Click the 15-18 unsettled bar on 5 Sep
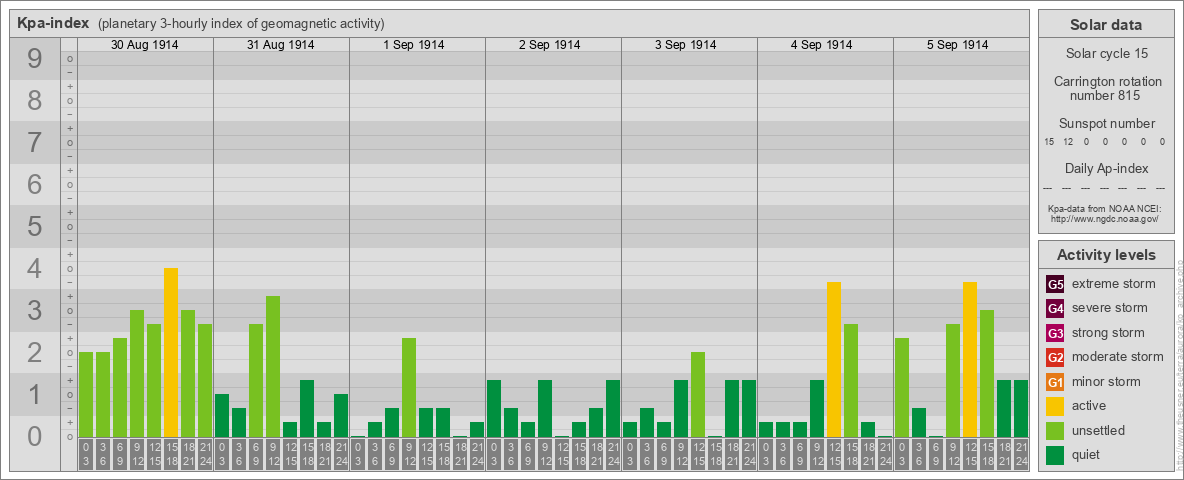The height and width of the screenshot is (480, 1184). point(987,374)
